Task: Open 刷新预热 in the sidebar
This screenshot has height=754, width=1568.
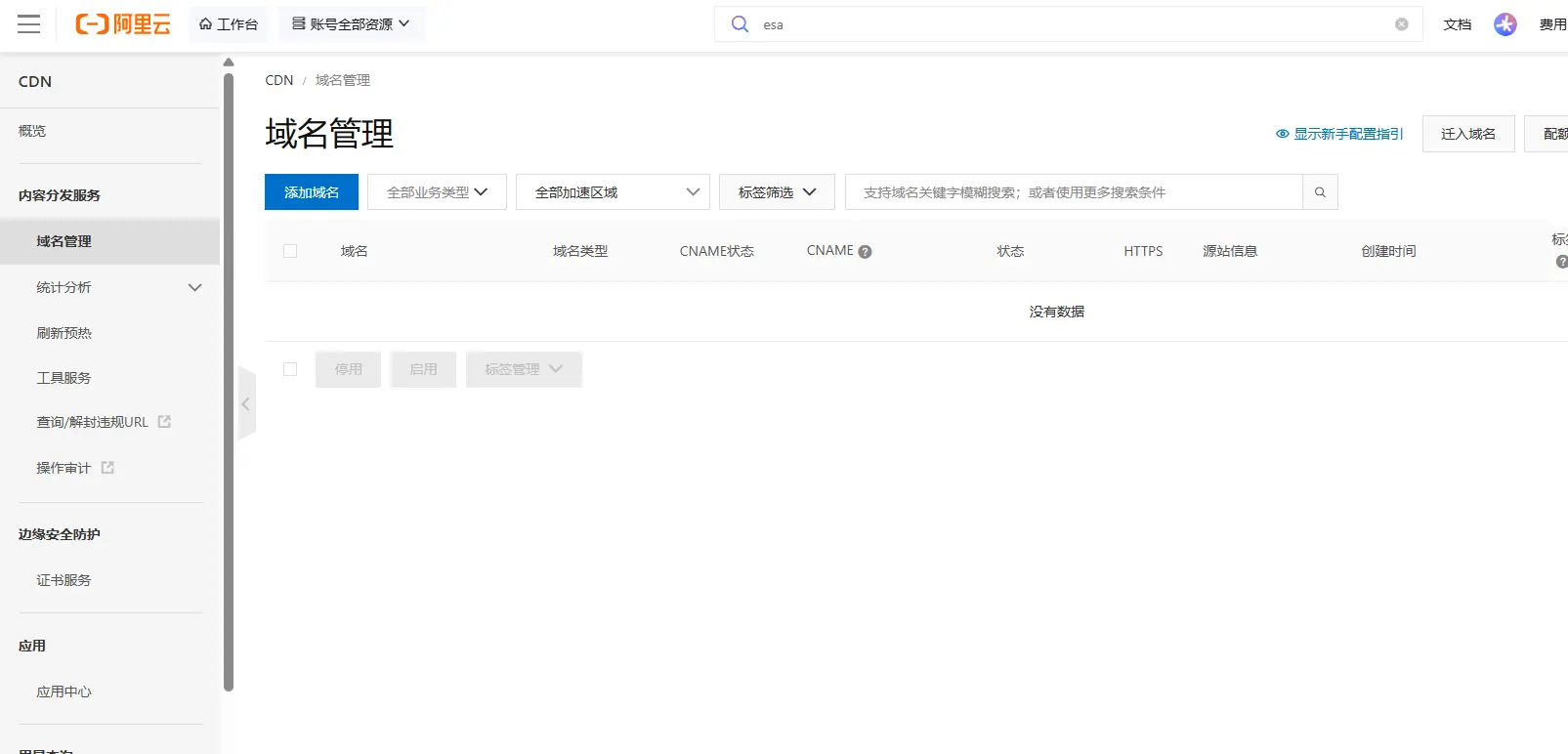Action: (64, 333)
